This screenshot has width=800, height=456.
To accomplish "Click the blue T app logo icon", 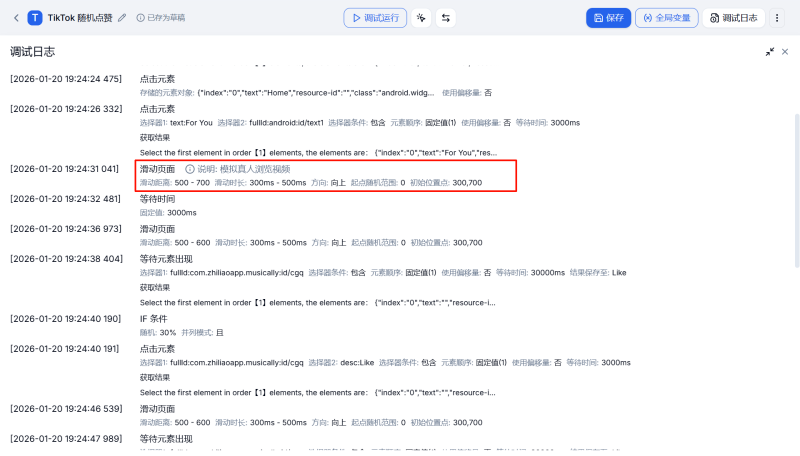I will [35, 18].
